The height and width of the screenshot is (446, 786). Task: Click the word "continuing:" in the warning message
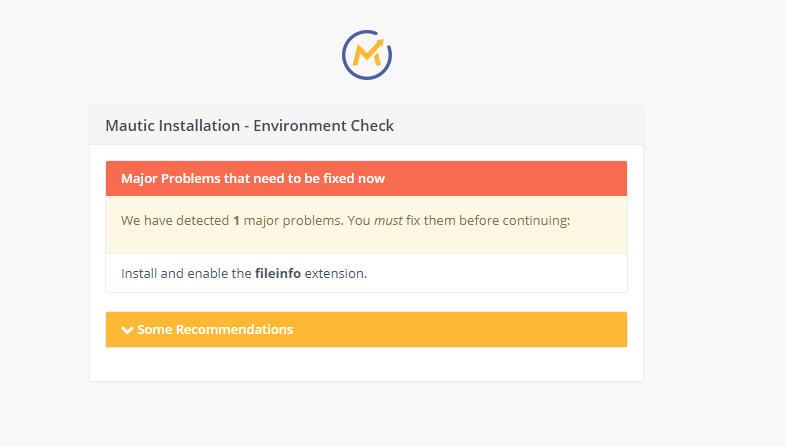(534, 220)
